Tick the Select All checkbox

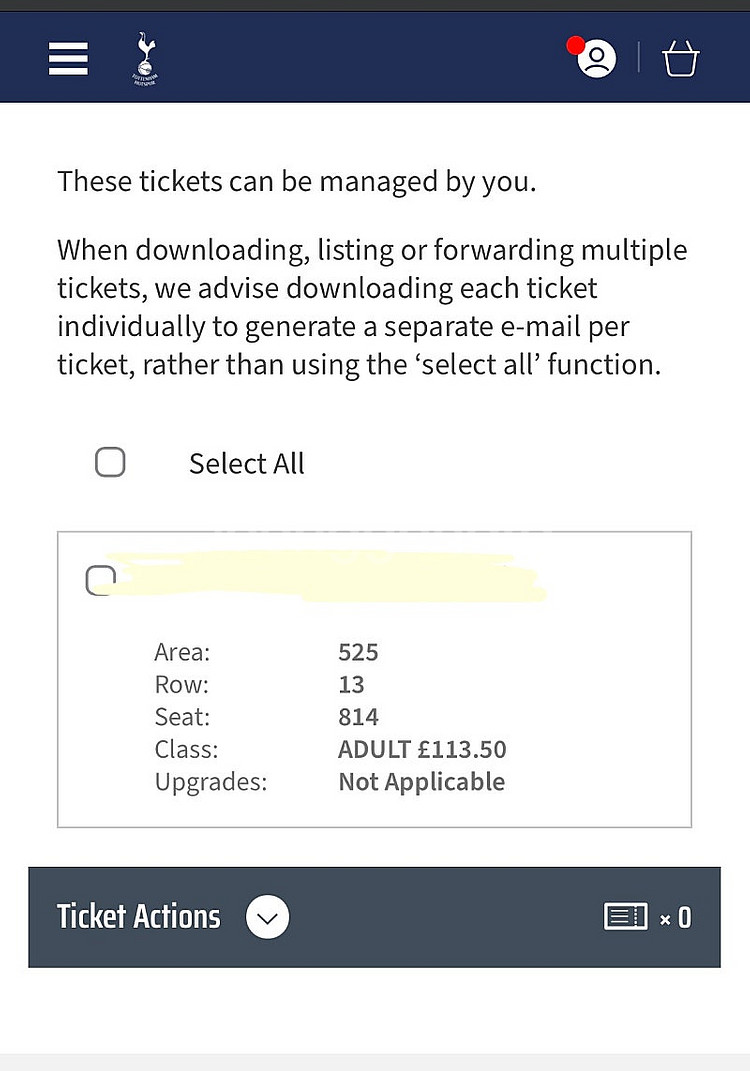click(x=110, y=462)
